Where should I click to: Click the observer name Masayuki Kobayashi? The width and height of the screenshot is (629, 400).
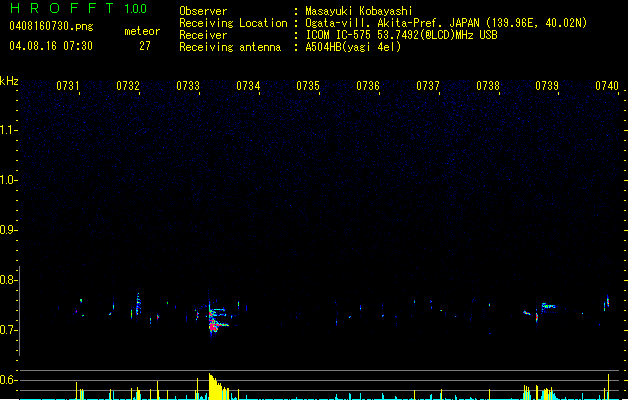359,11
